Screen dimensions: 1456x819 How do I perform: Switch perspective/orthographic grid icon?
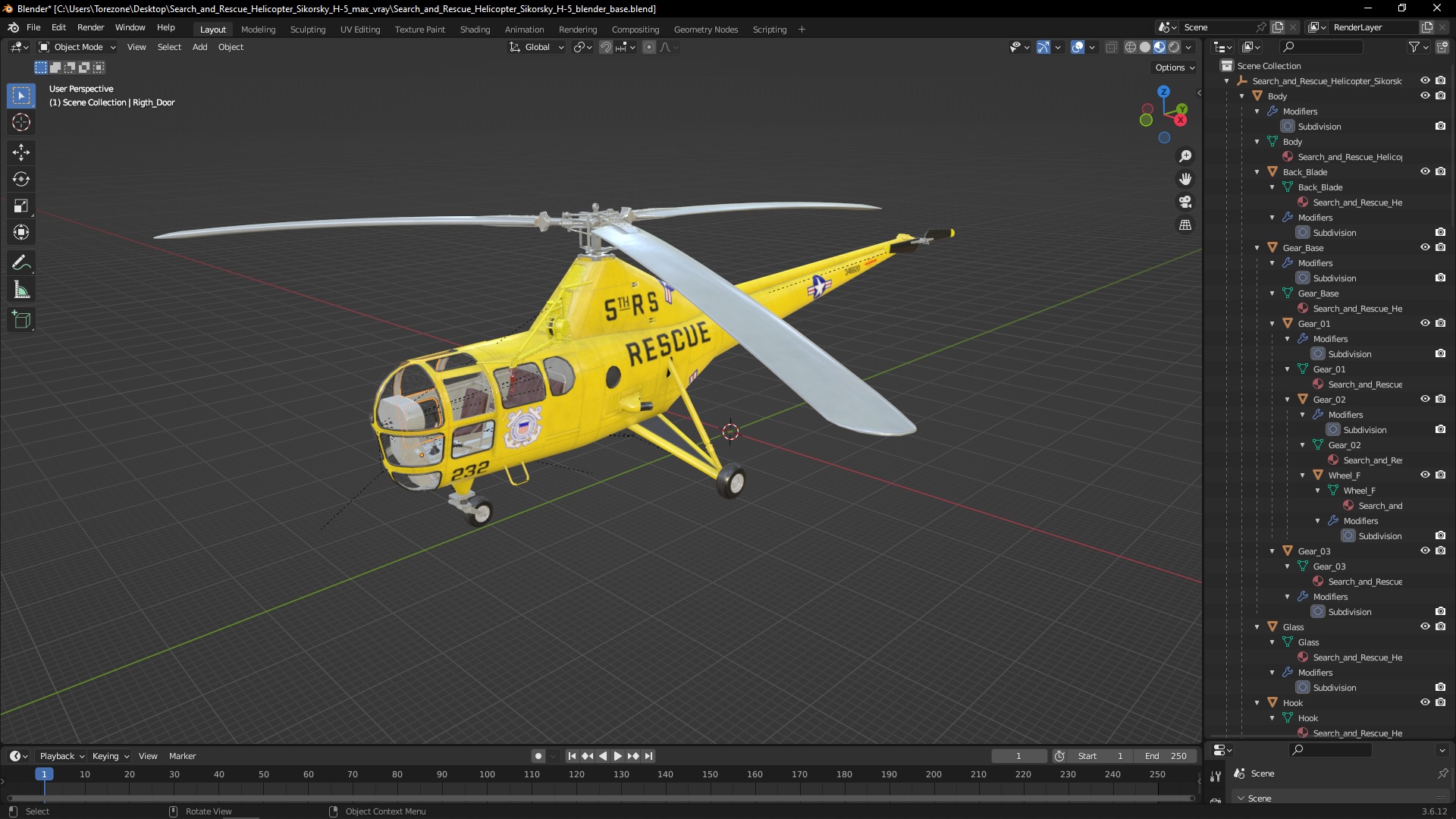(x=1185, y=224)
